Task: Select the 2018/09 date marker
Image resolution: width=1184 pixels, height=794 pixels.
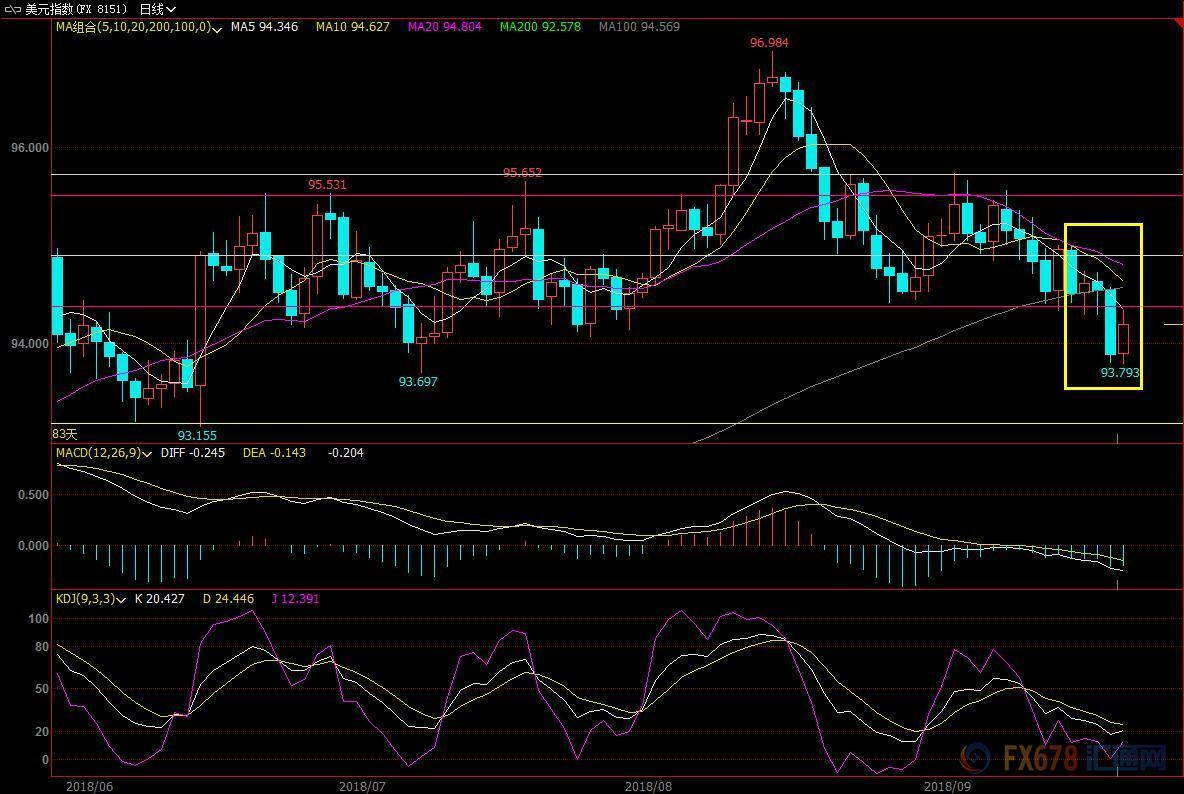Action: (x=948, y=786)
